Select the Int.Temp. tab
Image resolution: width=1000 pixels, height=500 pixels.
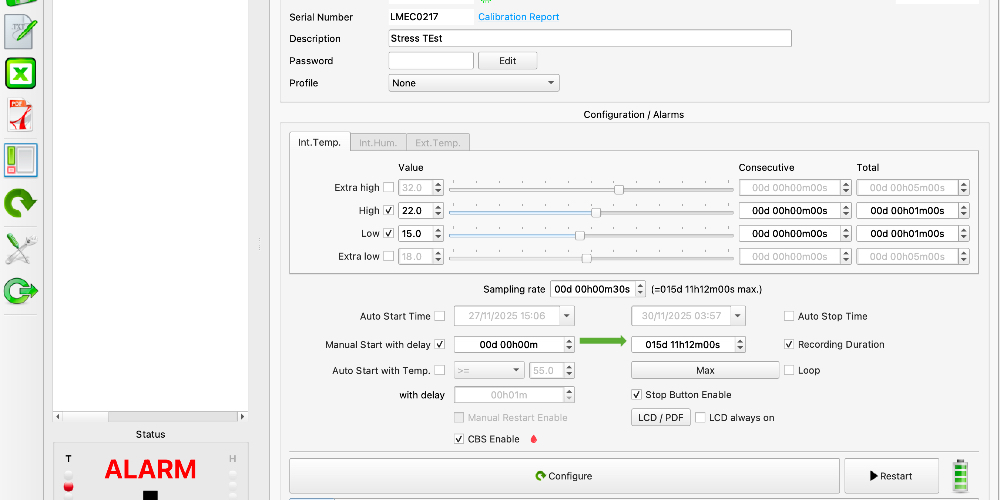pos(320,142)
